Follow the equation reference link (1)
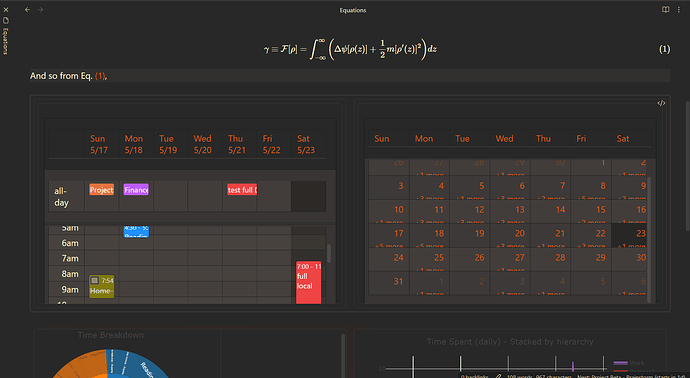Screen dimensions: 690x378 (100, 76)
